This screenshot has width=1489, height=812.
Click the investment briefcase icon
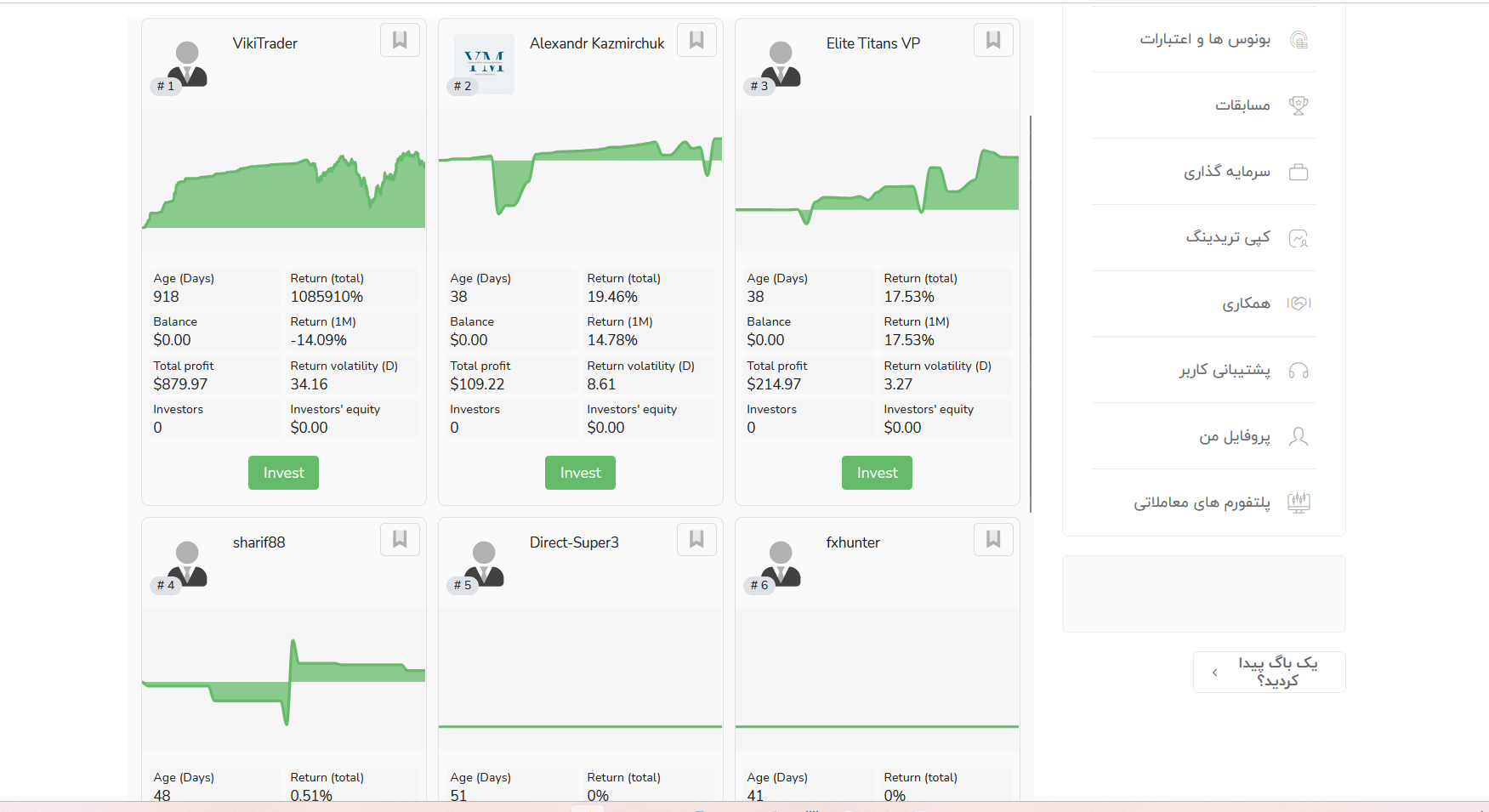click(x=1298, y=172)
